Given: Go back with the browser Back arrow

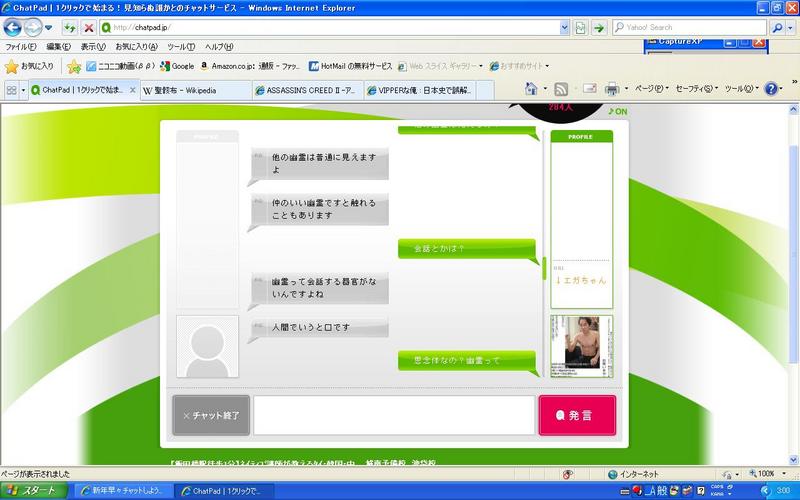Looking at the screenshot, I should tap(12, 27).
